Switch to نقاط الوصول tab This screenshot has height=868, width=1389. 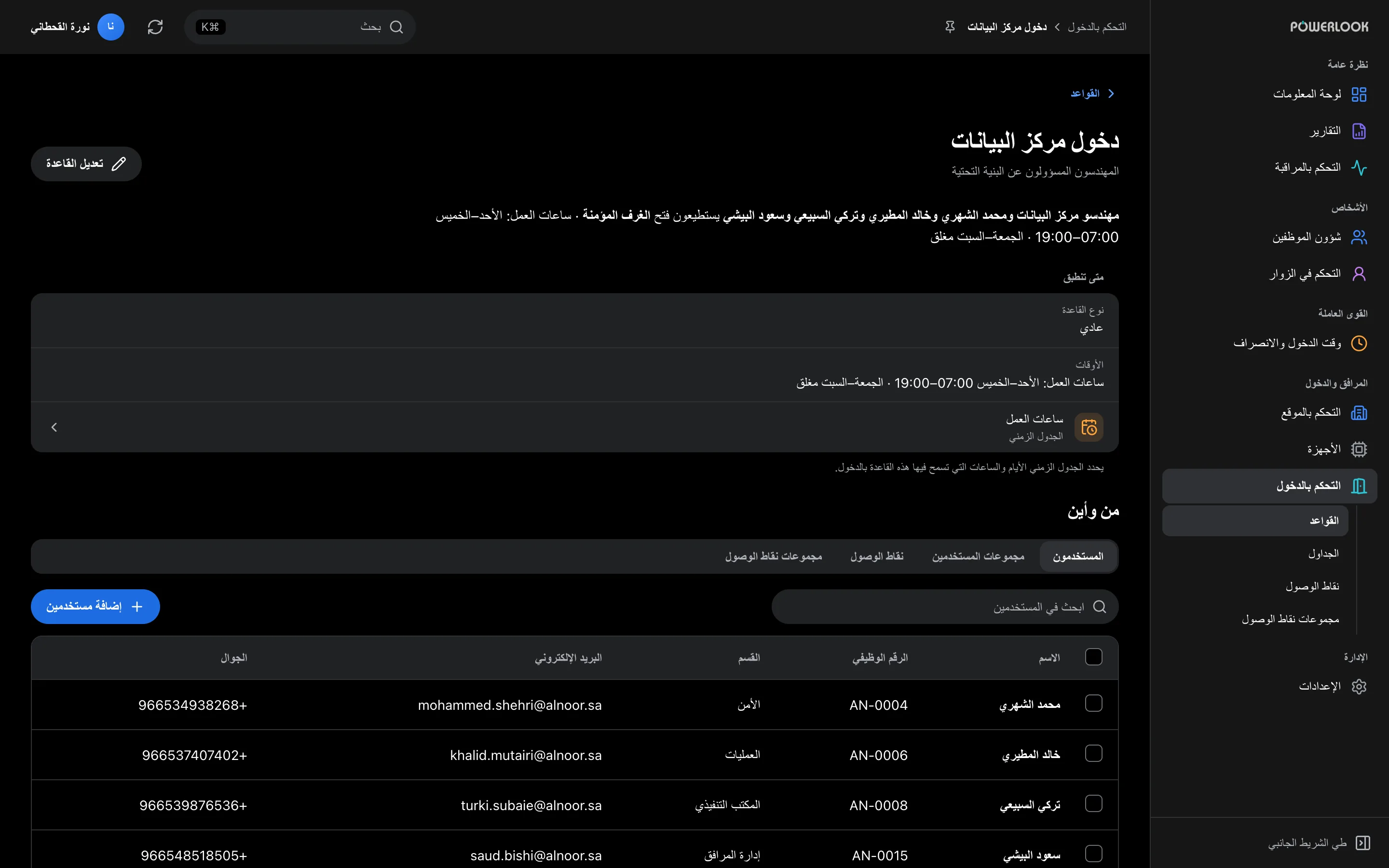pos(876,556)
